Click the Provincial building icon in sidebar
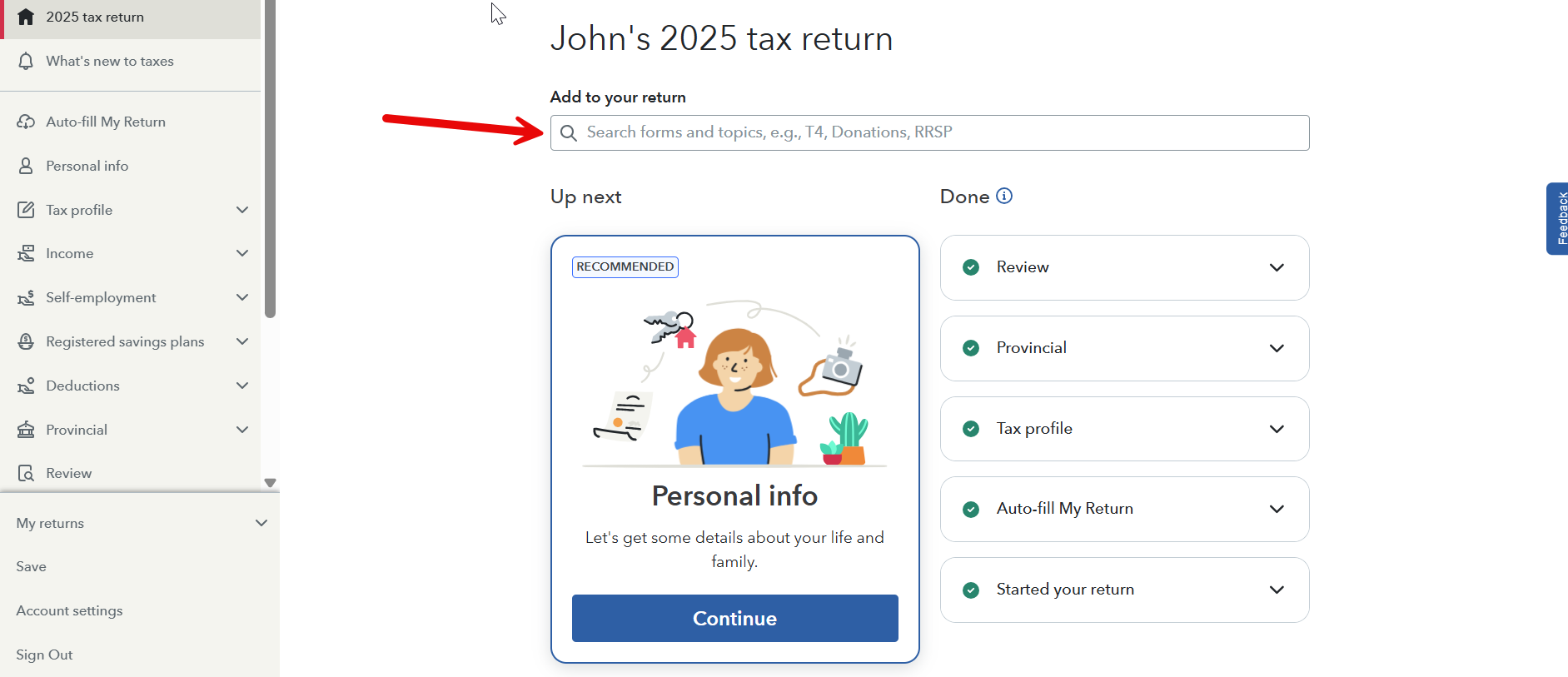This screenshot has height=677, width=1568. [26, 430]
